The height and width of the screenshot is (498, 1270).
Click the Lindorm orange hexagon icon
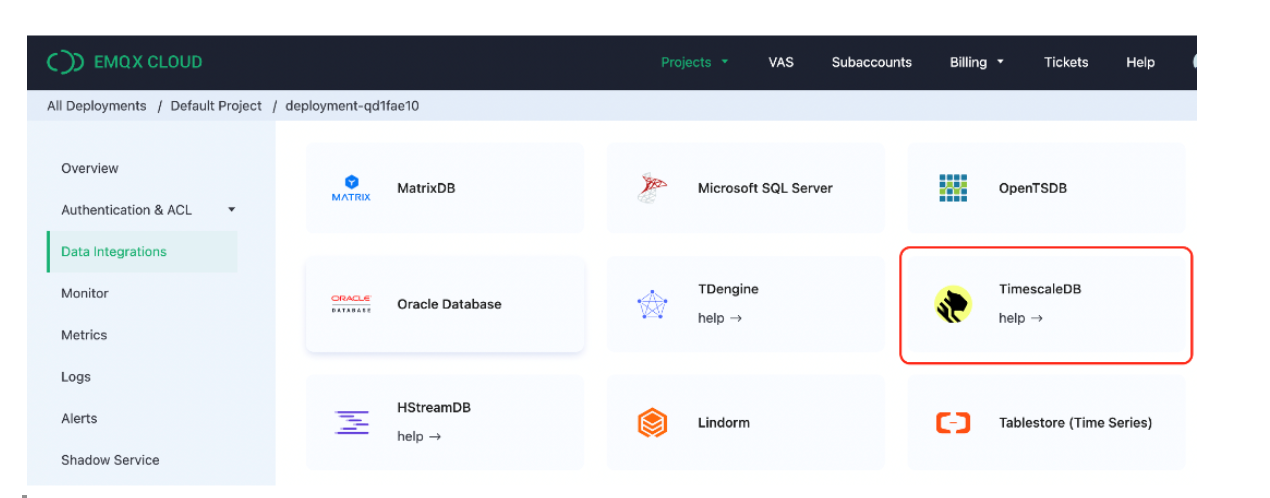[652, 423]
